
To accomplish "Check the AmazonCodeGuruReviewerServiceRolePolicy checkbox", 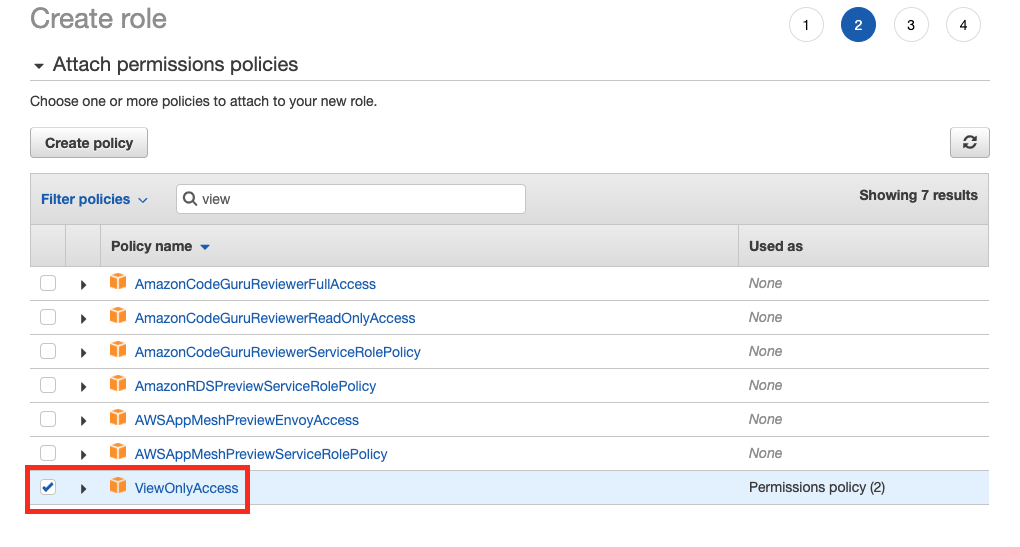I will tap(48, 351).
